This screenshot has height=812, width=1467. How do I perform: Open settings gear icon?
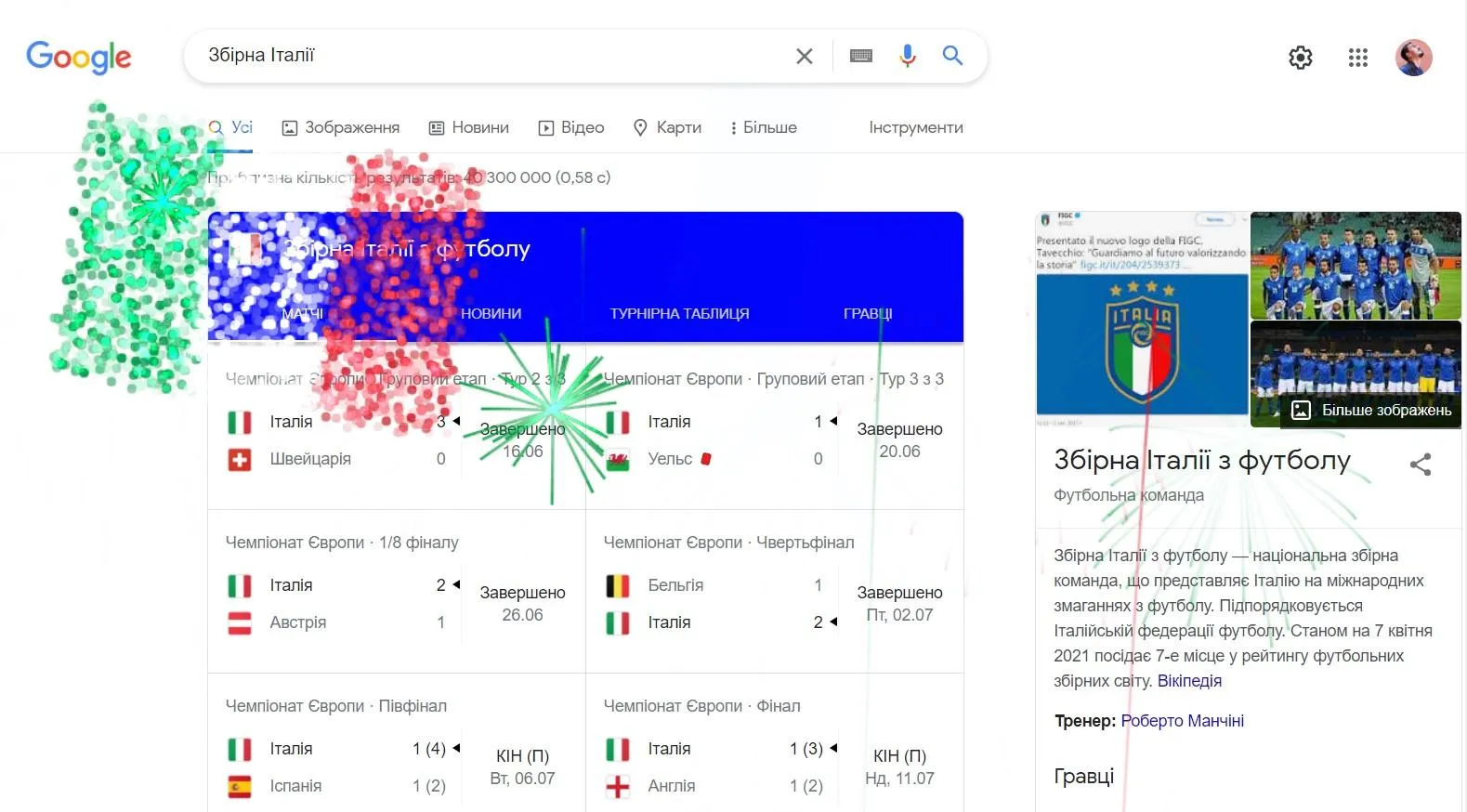(1301, 58)
